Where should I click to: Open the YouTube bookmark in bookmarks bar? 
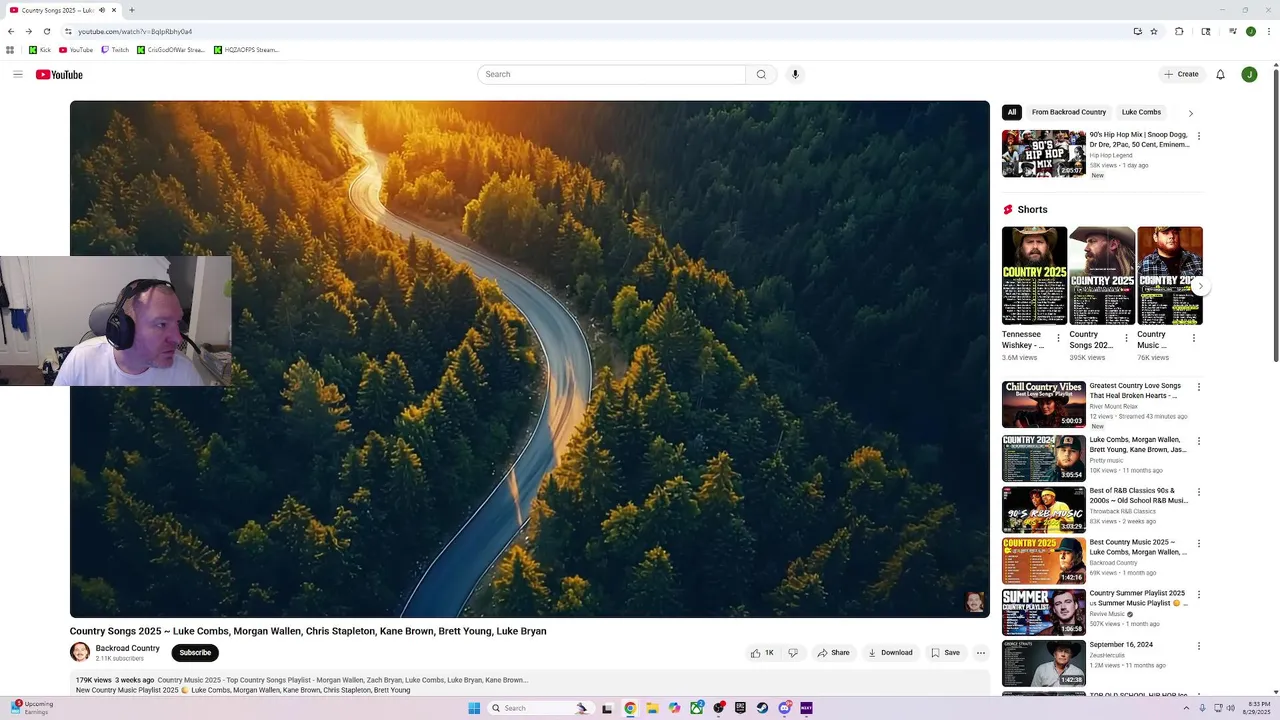click(x=76, y=50)
